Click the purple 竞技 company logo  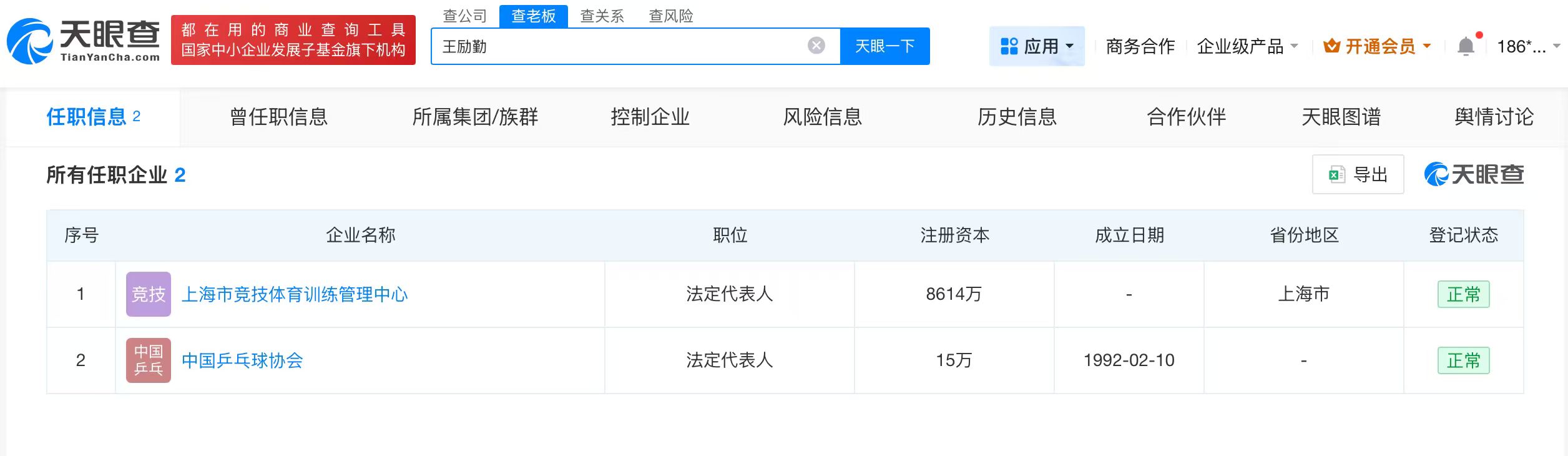[149, 294]
